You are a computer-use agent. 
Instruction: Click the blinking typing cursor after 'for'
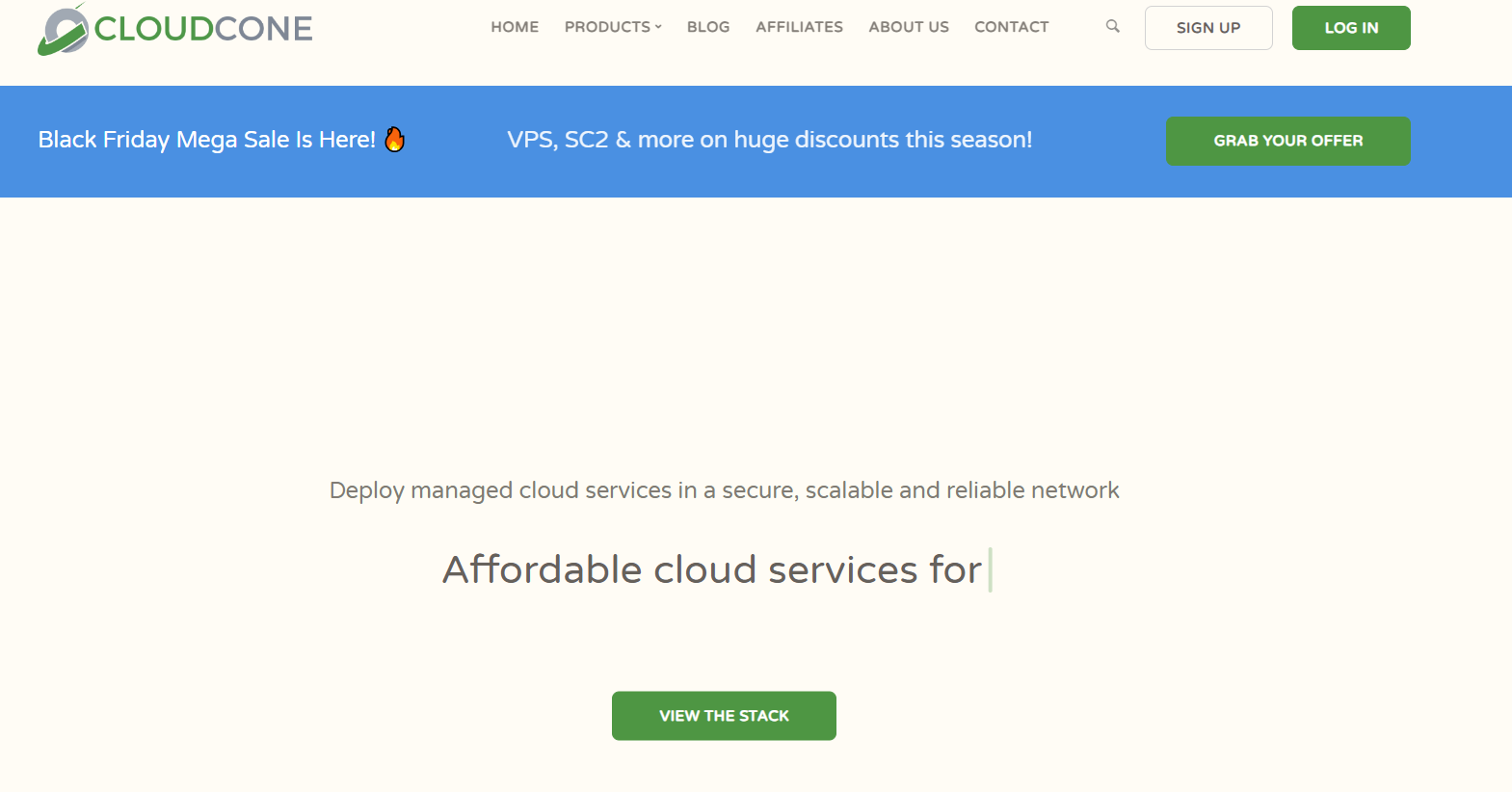pyautogui.click(x=990, y=569)
